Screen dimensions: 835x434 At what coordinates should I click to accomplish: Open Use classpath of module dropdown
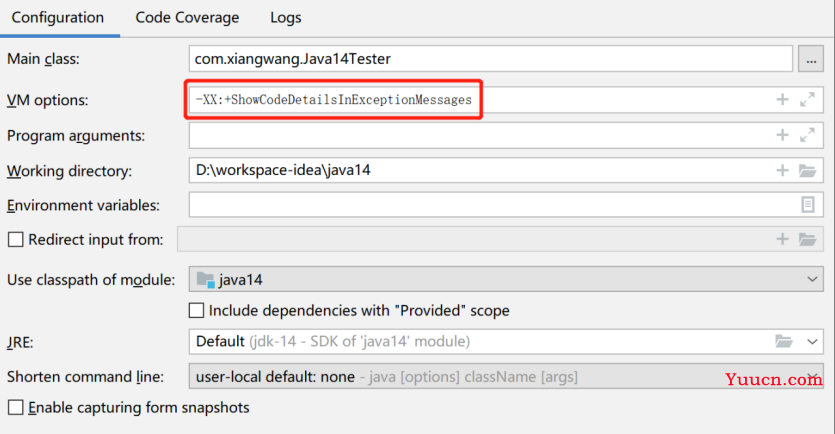click(x=506, y=280)
